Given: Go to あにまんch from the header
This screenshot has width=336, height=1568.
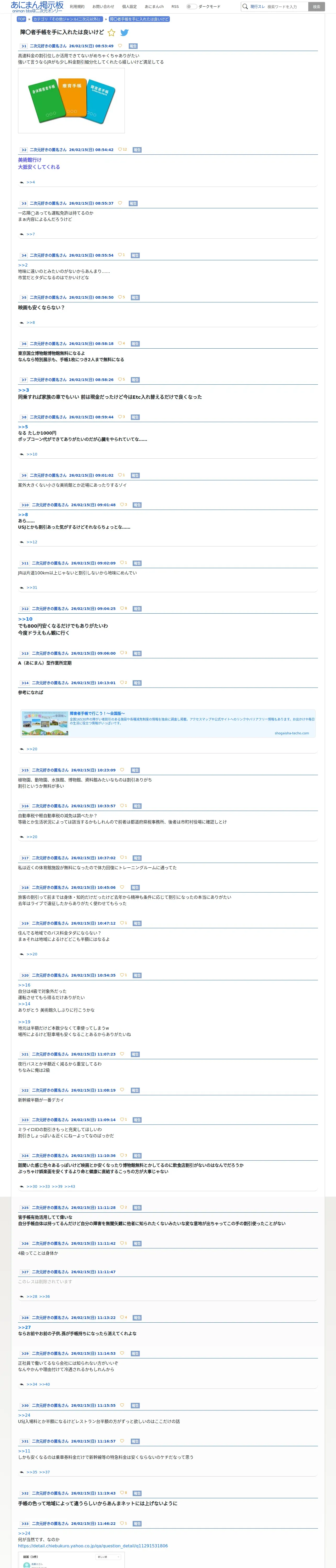Looking at the screenshot, I should pyautogui.click(x=154, y=7).
